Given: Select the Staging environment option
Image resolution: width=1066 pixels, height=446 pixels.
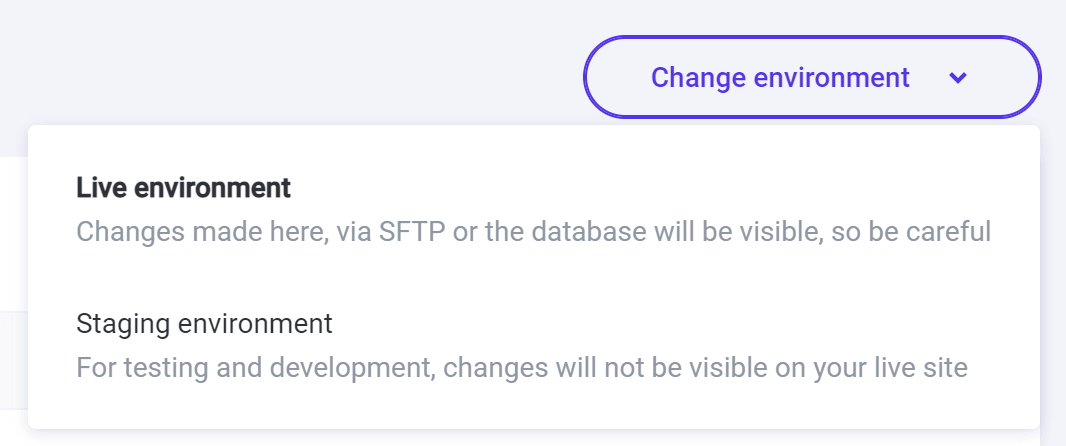Looking at the screenshot, I should point(533,346).
